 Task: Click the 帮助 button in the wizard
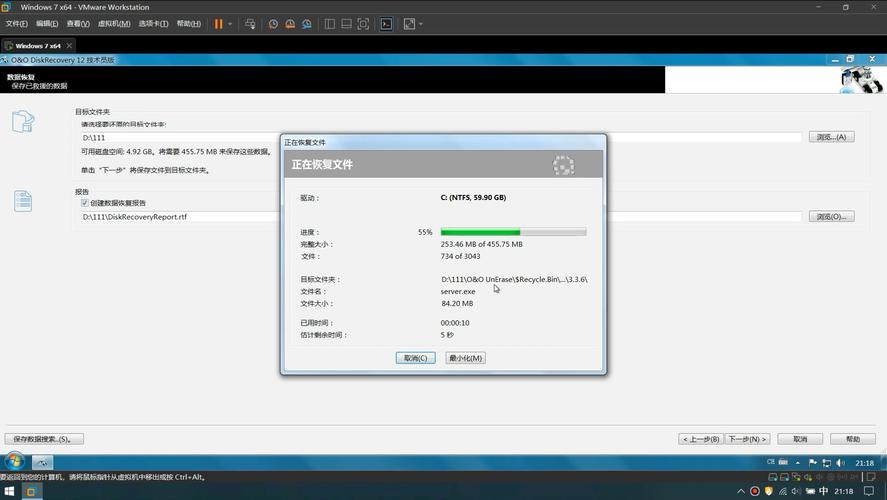point(852,439)
